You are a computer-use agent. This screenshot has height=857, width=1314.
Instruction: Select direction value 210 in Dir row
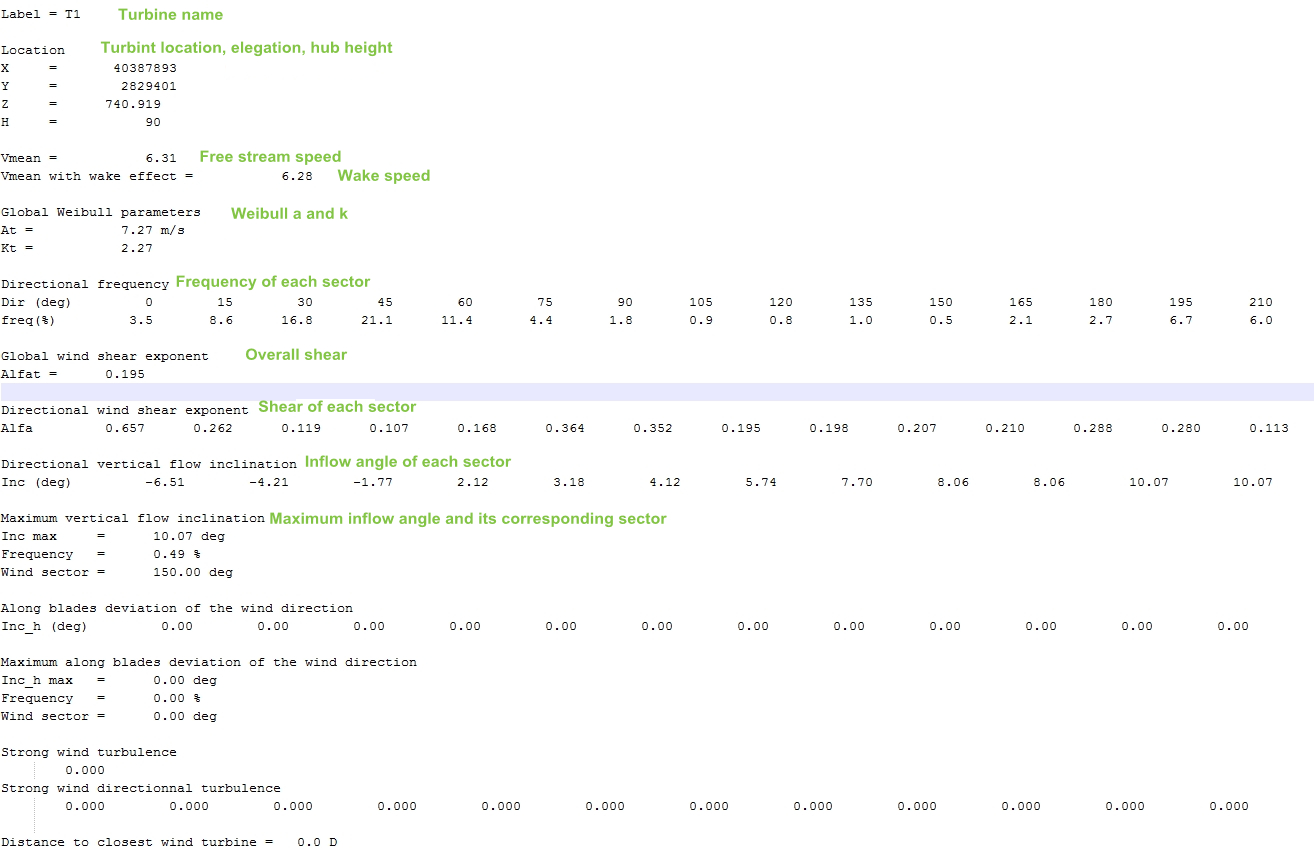coord(1261,302)
